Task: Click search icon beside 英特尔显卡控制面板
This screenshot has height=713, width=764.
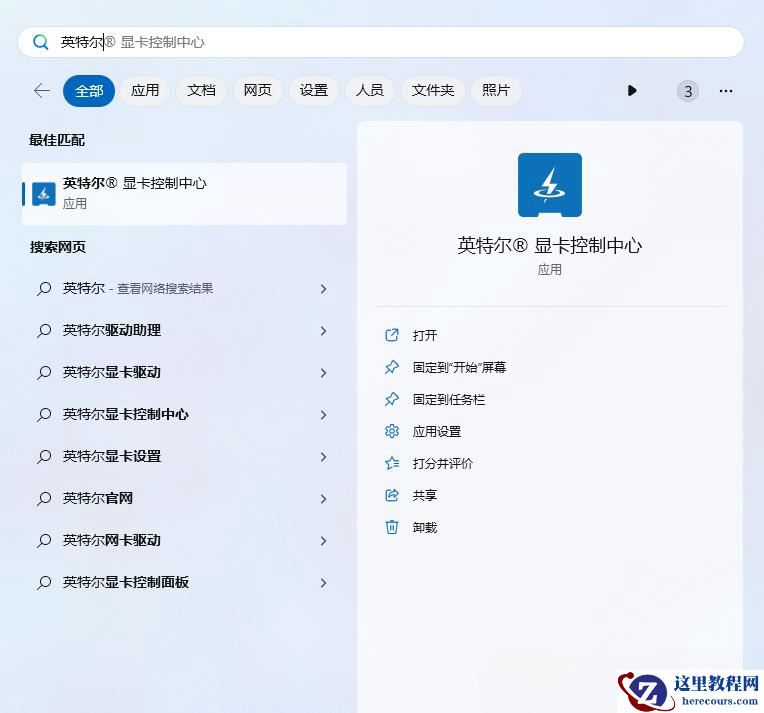Action: (44, 582)
